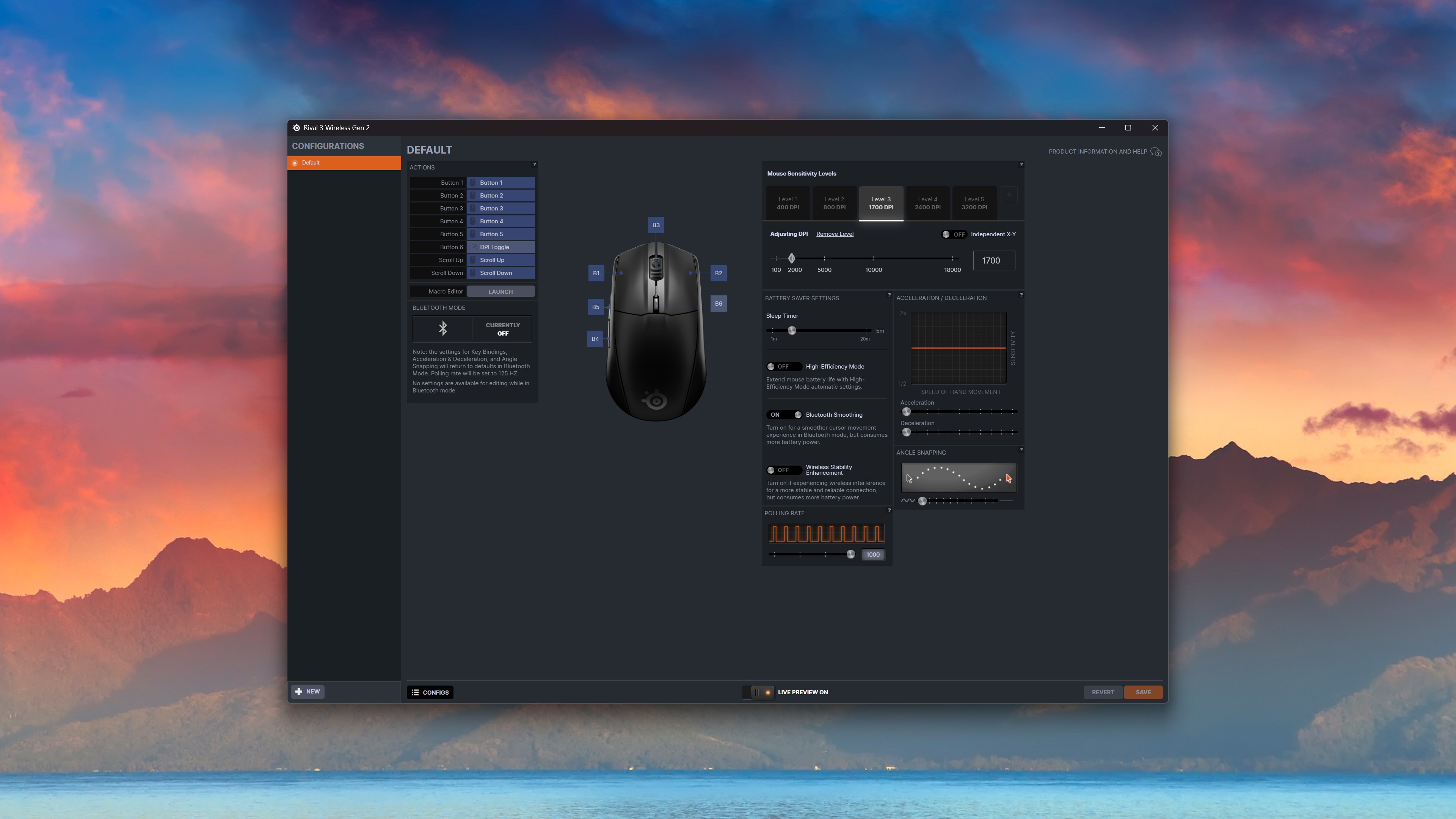Screen dimensions: 1456x819
Task: Open Acceleration / Deceleration help icon
Action: (x=1021, y=295)
